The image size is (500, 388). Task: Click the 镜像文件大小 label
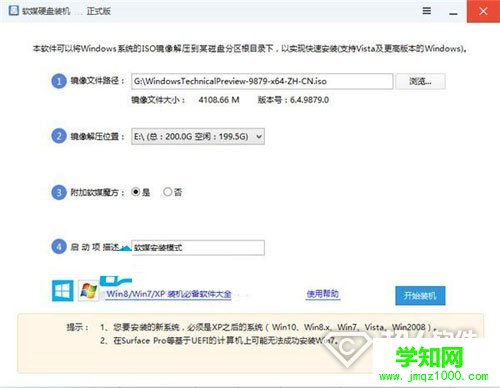tap(158, 100)
